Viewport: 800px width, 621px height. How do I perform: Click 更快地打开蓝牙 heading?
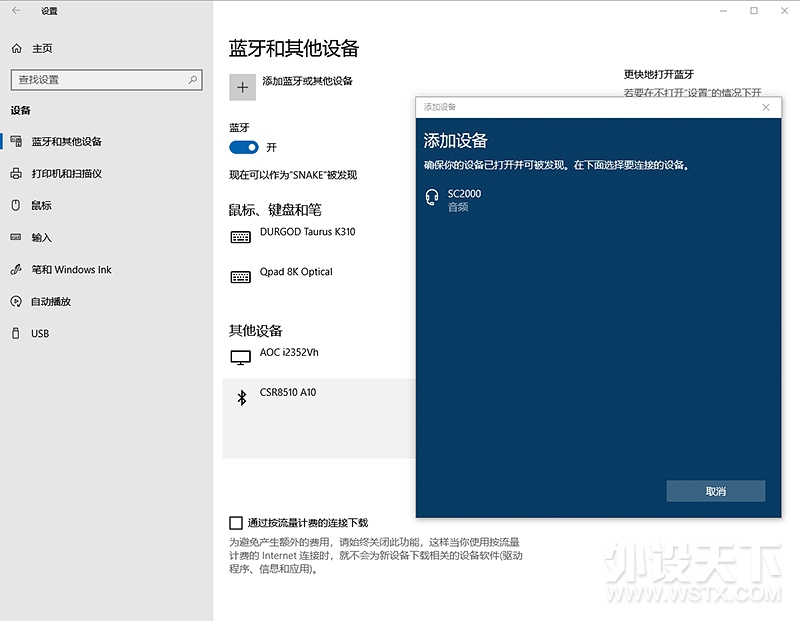[x=659, y=74]
